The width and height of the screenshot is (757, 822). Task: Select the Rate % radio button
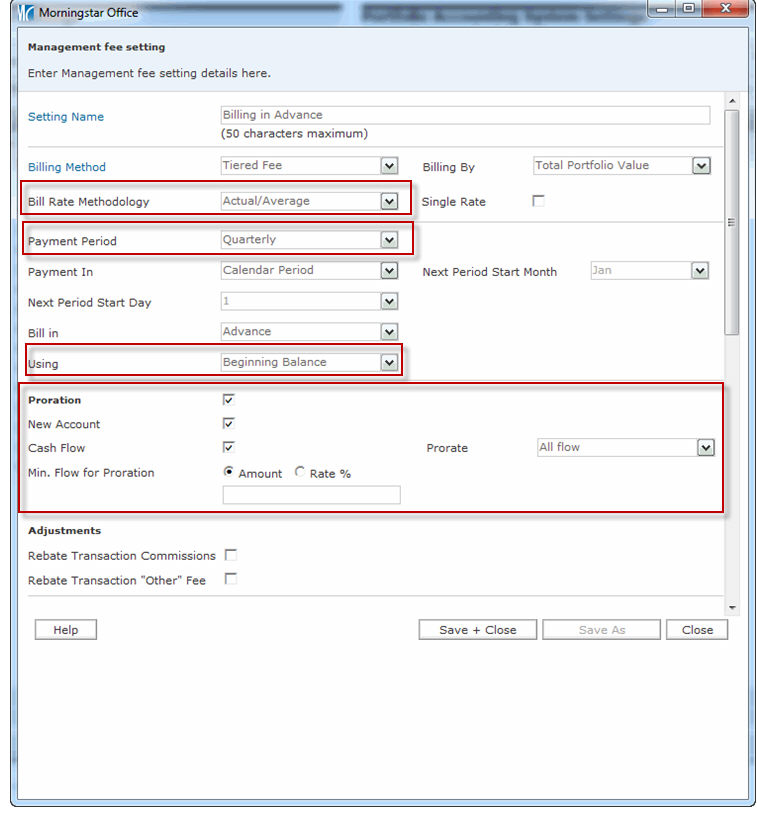coord(300,472)
